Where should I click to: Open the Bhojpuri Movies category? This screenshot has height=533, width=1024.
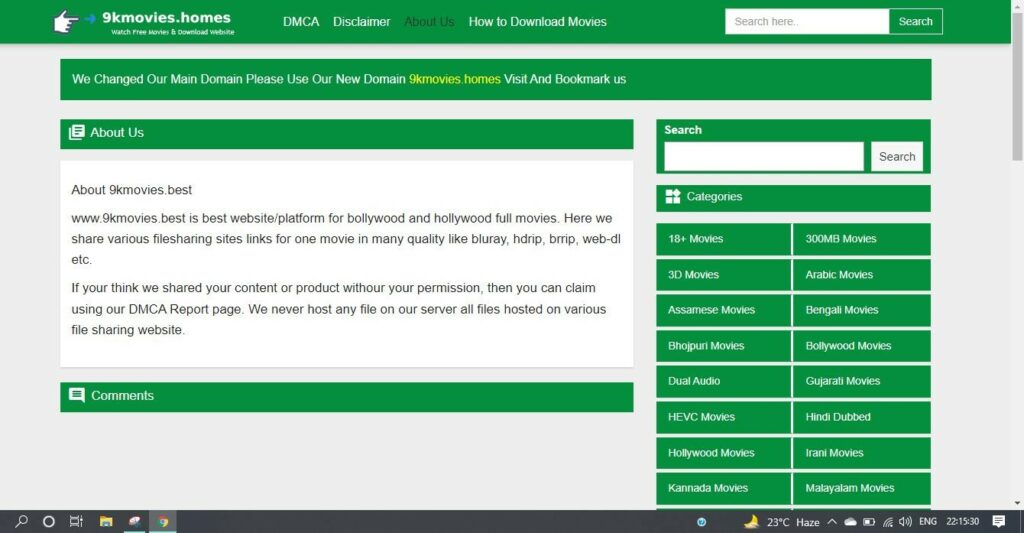723,346
